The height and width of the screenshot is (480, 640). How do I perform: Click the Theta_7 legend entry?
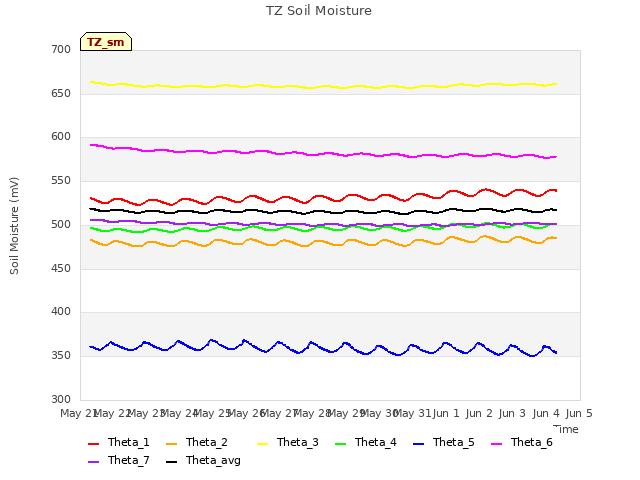[x=119, y=460]
